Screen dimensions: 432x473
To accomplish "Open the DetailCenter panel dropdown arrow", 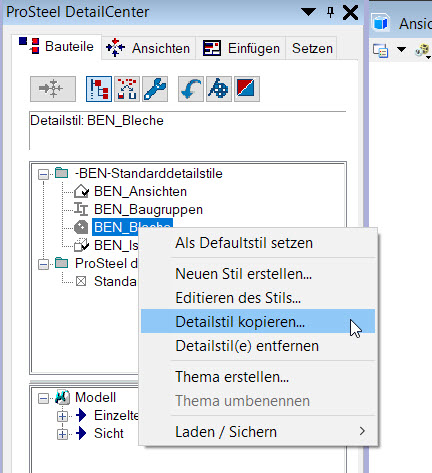I will click(x=308, y=12).
